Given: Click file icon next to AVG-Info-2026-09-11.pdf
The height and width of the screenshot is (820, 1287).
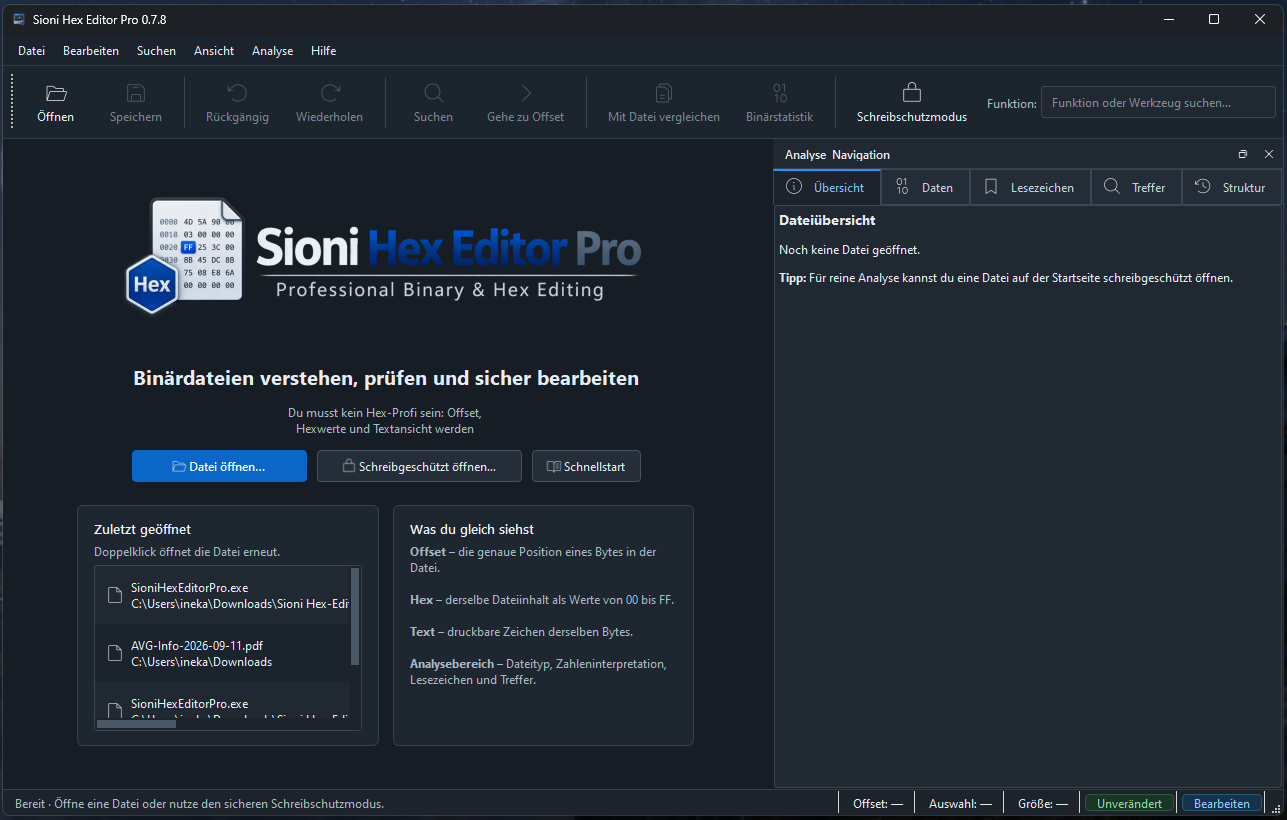Looking at the screenshot, I should tap(114, 653).
